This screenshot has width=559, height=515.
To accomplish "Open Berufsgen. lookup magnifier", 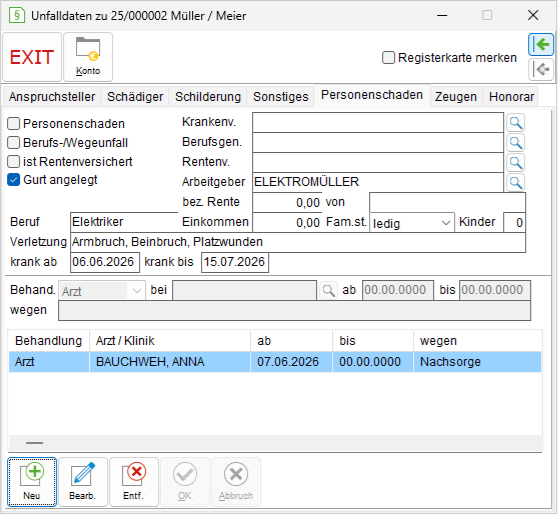I will tap(516, 143).
